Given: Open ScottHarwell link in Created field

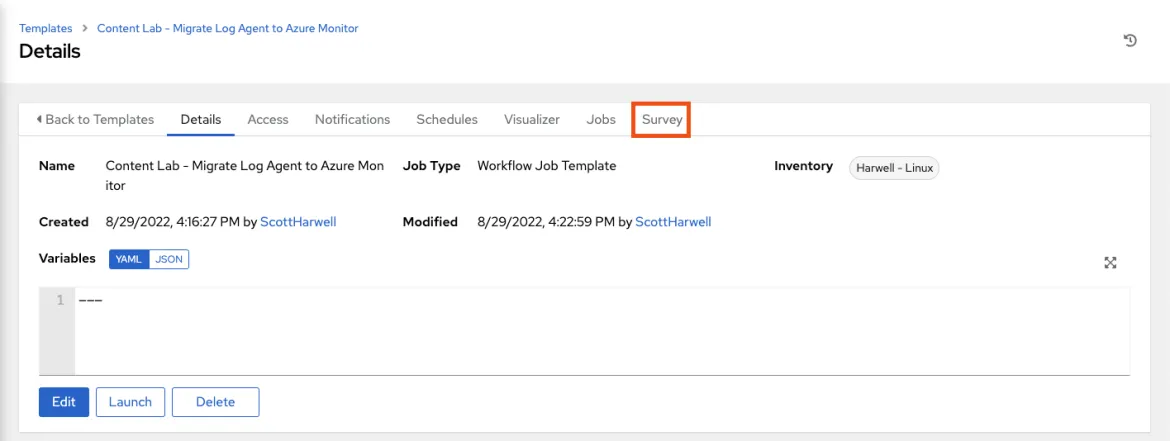Looking at the screenshot, I should coord(298,222).
